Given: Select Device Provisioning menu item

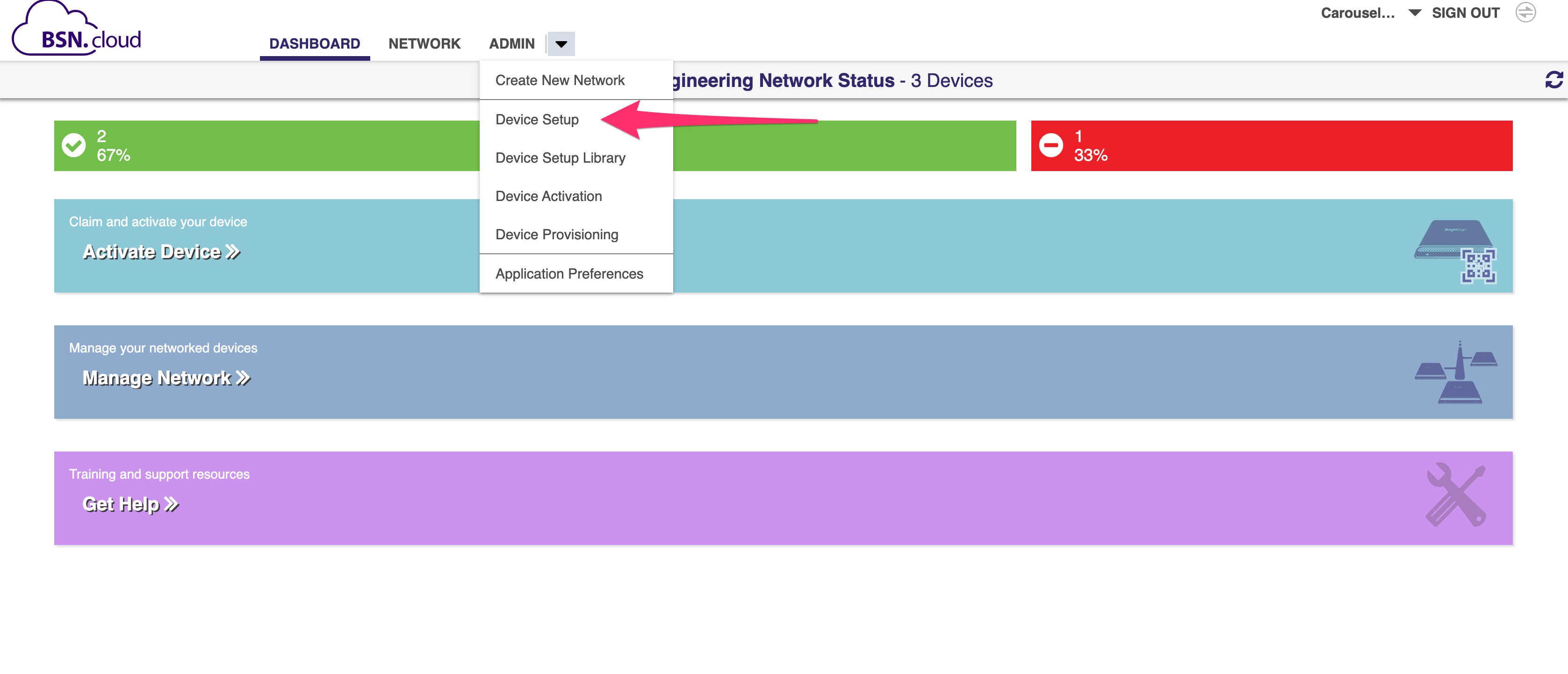Looking at the screenshot, I should pyautogui.click(x=557, y=234).
